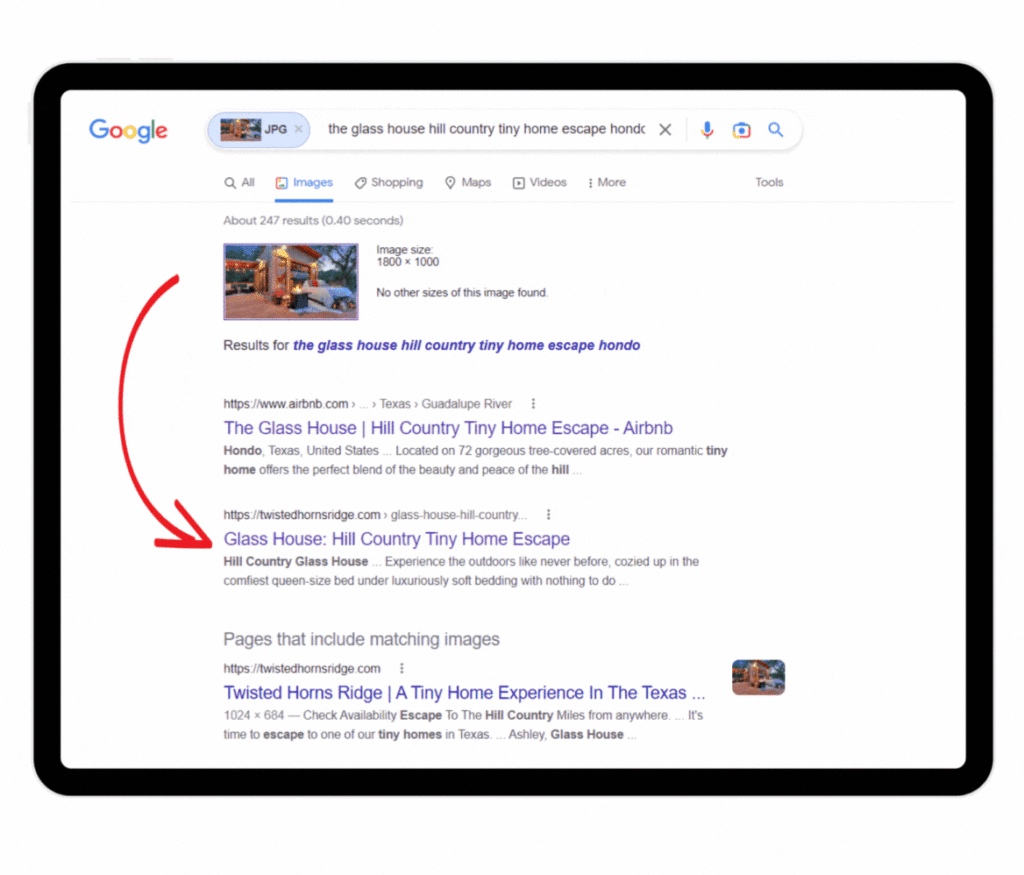Select the Images tab

pos(304,183)
